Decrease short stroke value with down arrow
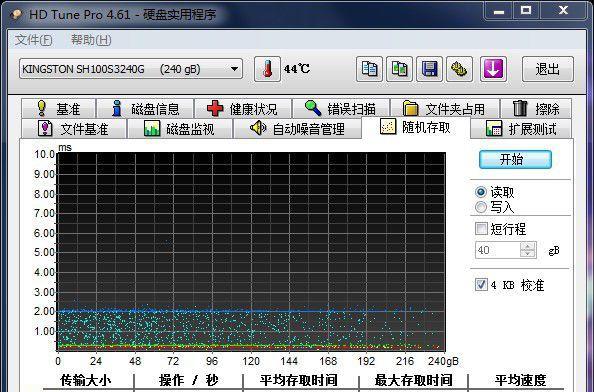The height and width of the screenshot is (392, 594). click(x=528, y=254)
